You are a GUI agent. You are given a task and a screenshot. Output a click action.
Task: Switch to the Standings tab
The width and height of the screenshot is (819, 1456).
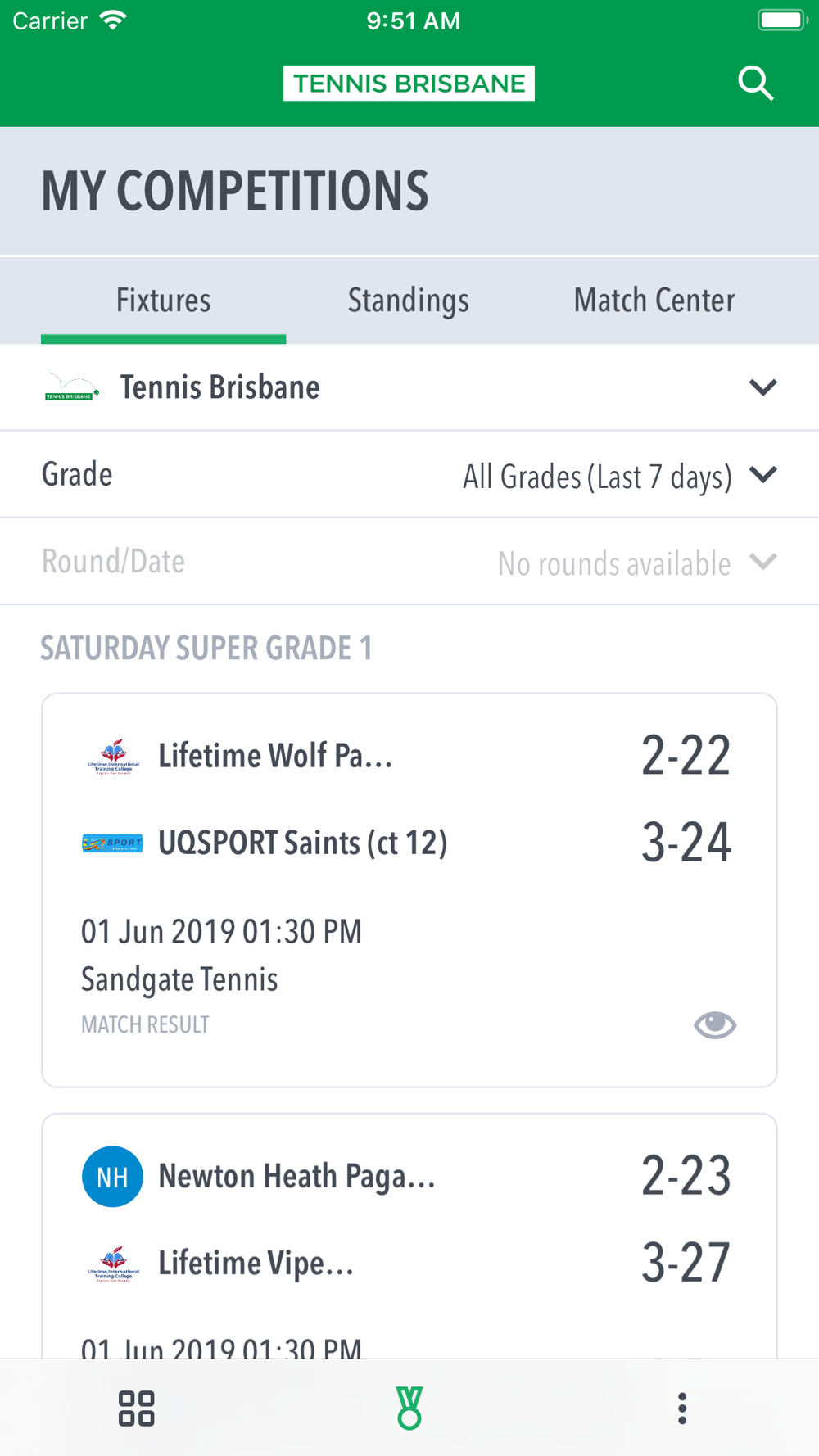coord(409,301)
